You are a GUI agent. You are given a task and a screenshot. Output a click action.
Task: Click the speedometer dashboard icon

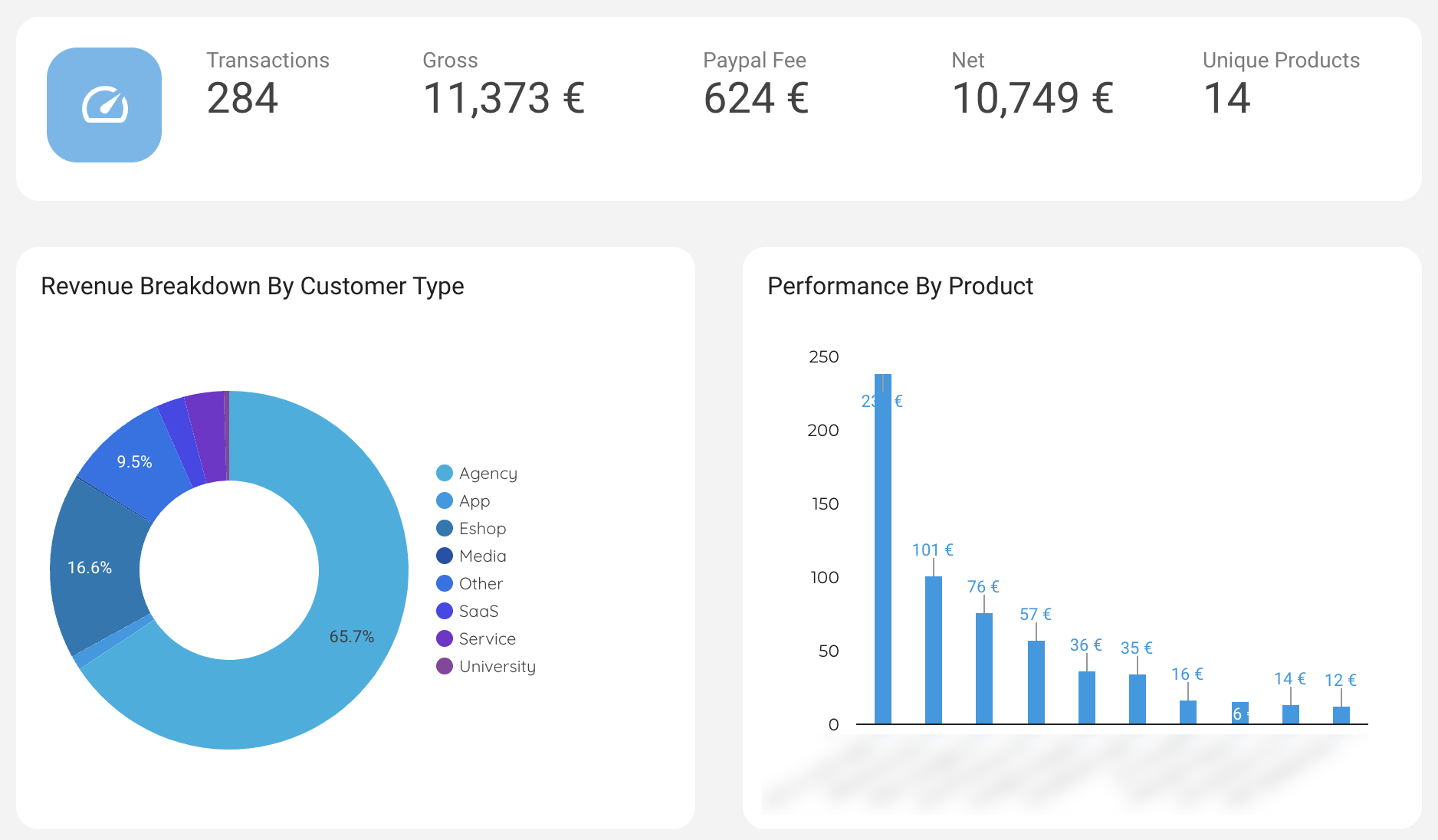104,105
